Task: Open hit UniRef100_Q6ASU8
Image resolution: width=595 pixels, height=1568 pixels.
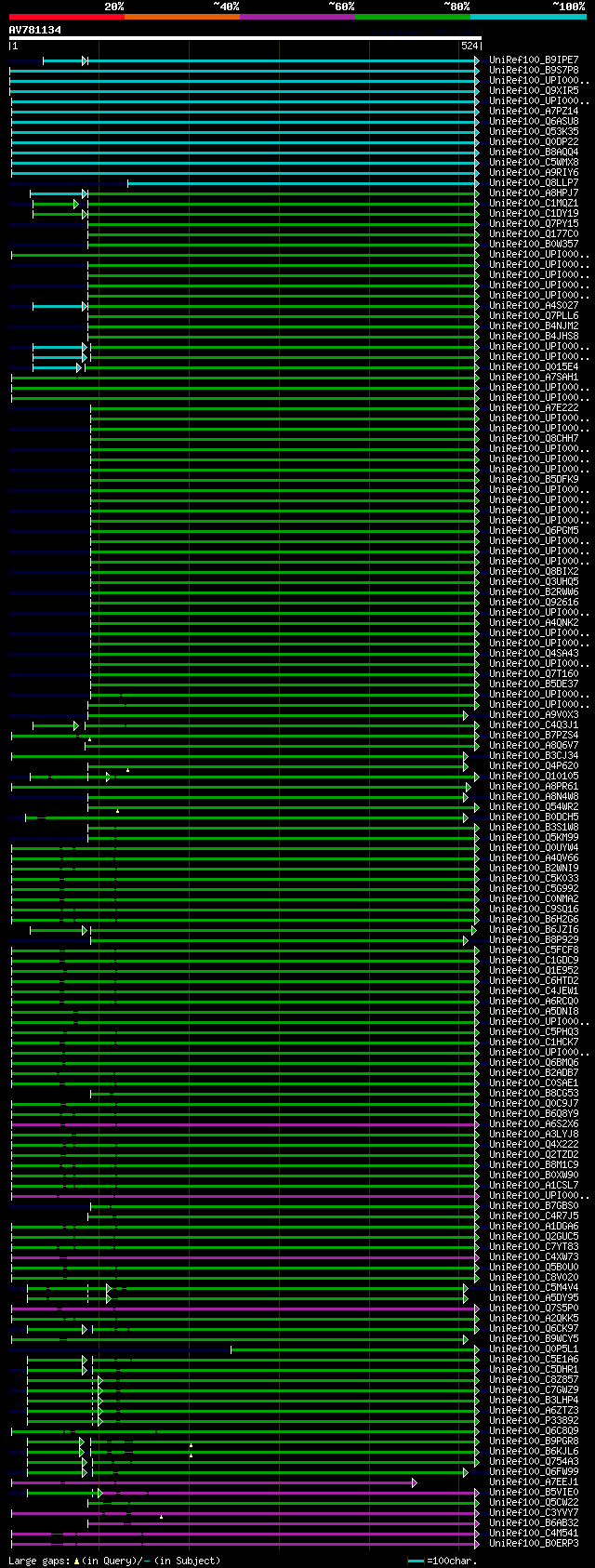Action: click(x=534, y=122)
